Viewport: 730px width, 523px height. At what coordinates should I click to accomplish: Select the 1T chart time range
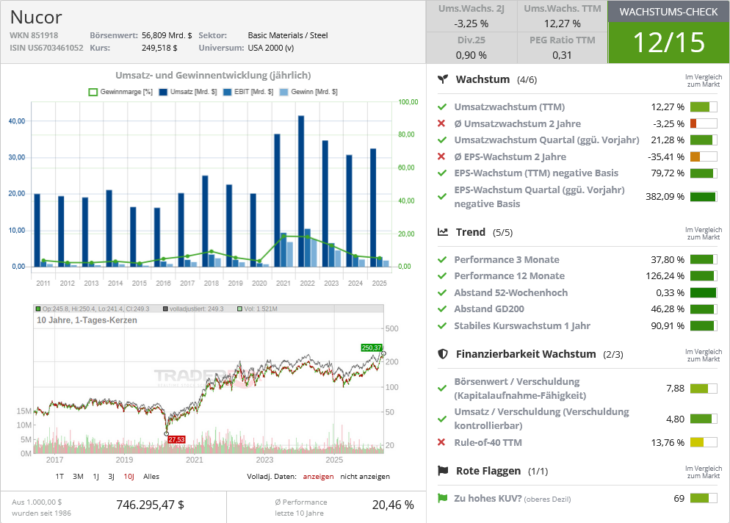coord(60,476)
